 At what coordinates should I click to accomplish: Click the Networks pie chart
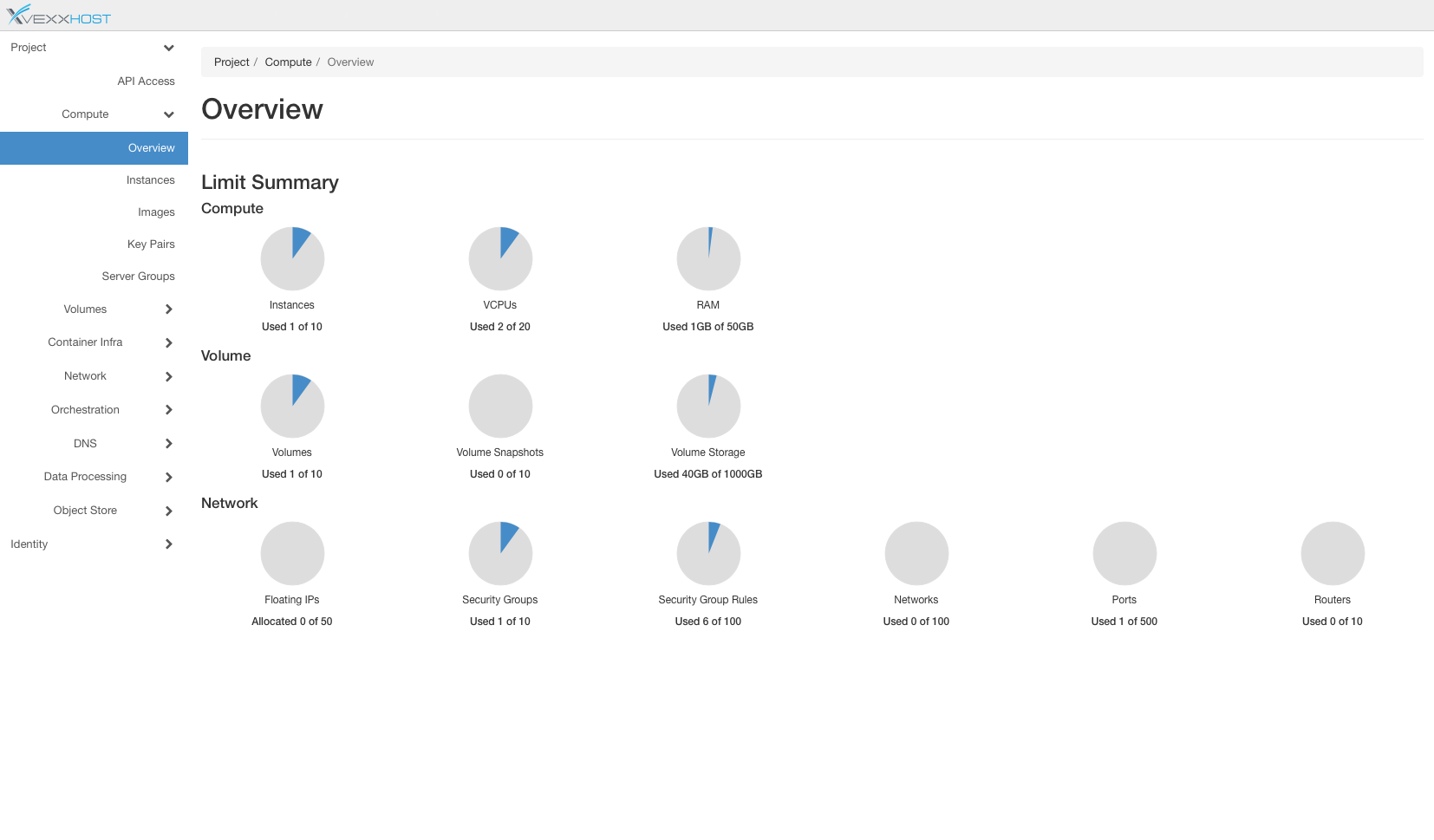click(x=916, y=553)
